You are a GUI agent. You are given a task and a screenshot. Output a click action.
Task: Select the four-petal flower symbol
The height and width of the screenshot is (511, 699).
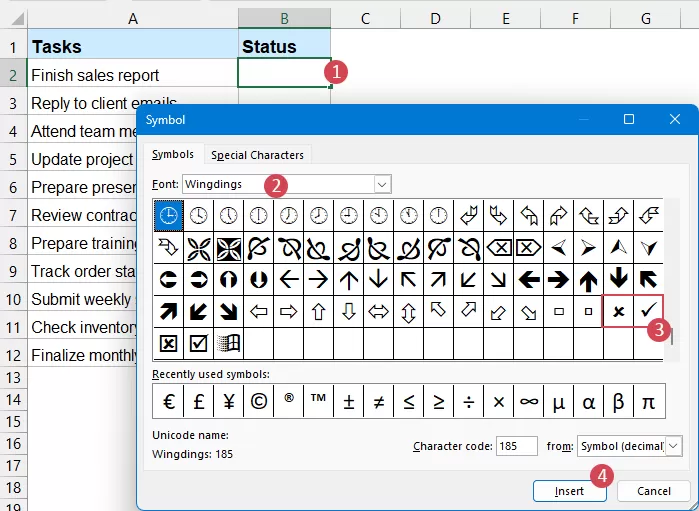click(x=198, y=248)
